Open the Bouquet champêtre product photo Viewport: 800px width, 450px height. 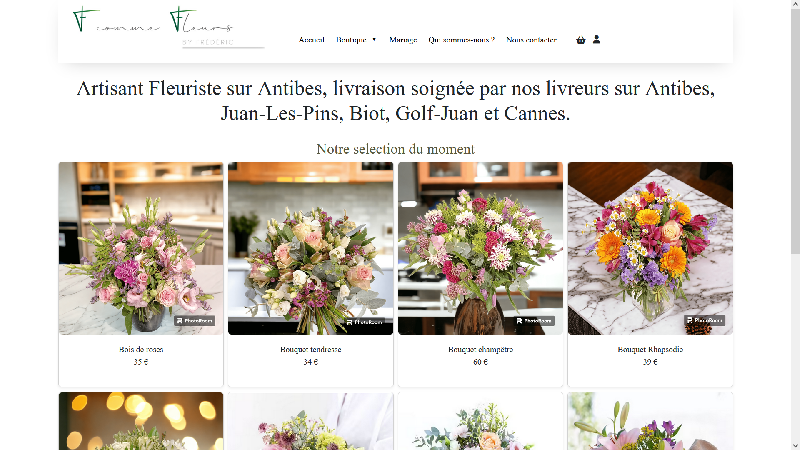click(x=480, y=248)
